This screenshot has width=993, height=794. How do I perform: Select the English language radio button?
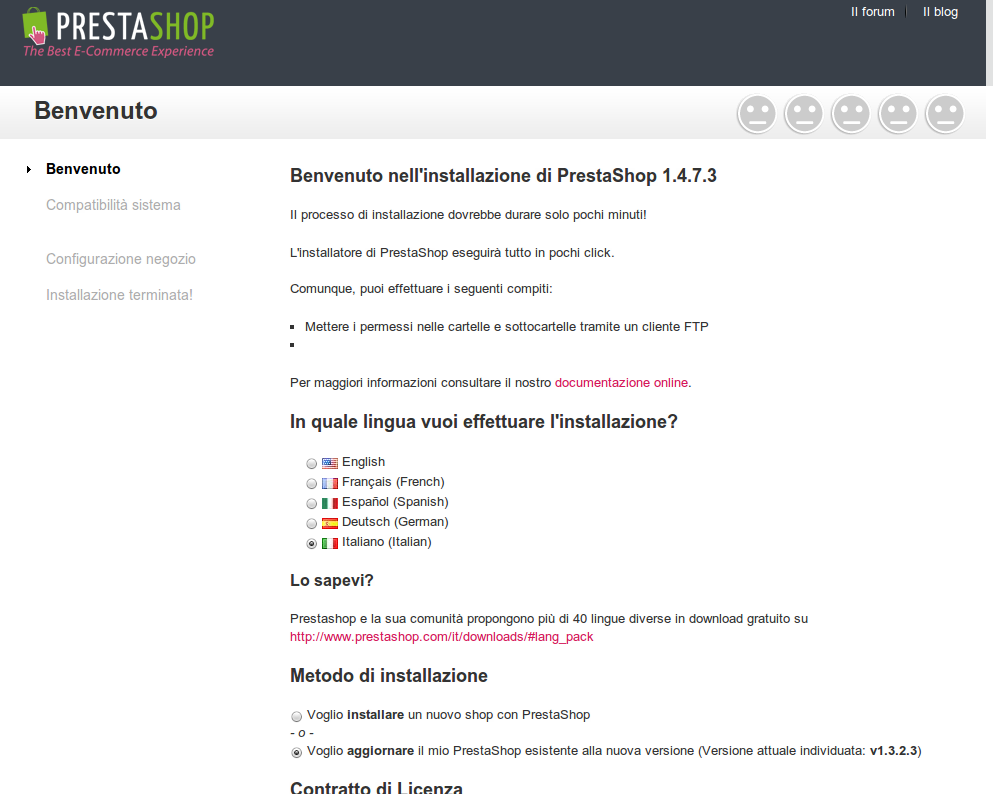pos(312,463)
